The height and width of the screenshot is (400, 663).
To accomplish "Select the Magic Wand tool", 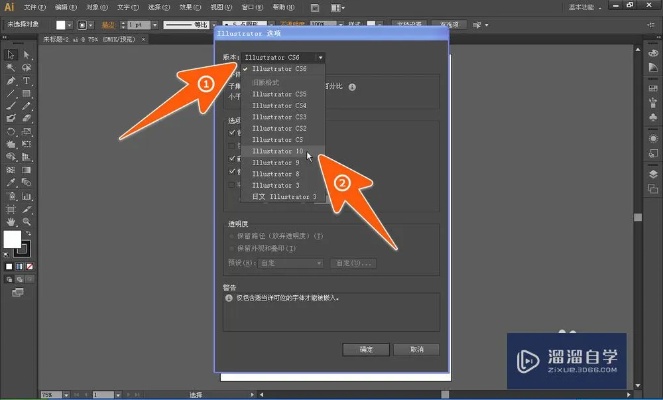I will pos(11,68).
